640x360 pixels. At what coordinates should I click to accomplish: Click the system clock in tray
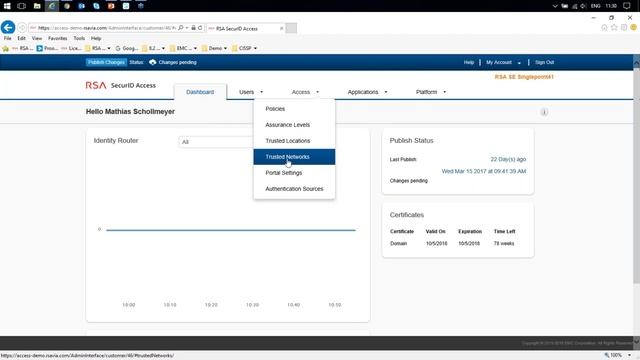click(x=611, y=6)
